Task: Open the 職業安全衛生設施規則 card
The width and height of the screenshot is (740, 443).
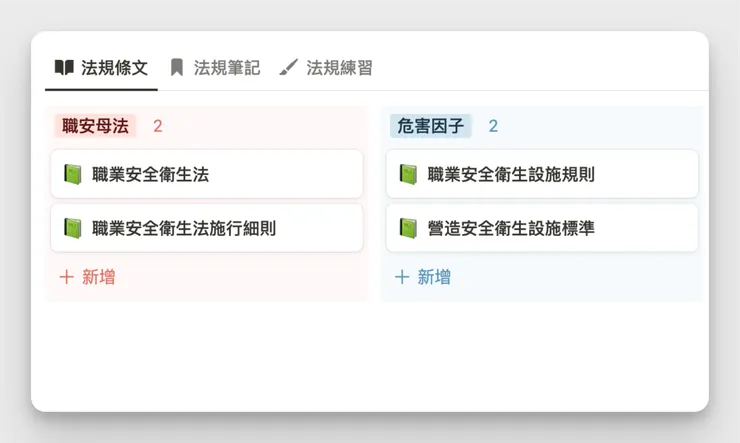Action: click(x=542, y=174)
